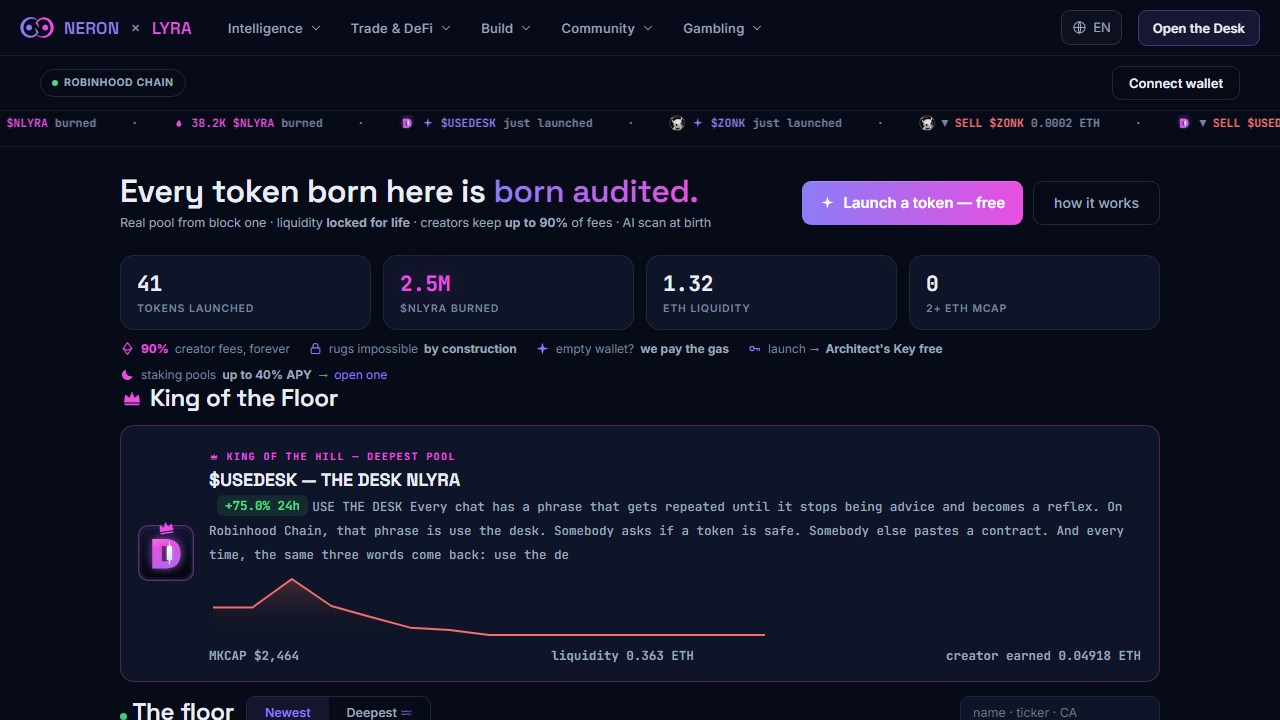This screenshot has width=1280, height=720.
Task: Click the token icon before $USEDESK just launched
Action: tap(407, 123)
